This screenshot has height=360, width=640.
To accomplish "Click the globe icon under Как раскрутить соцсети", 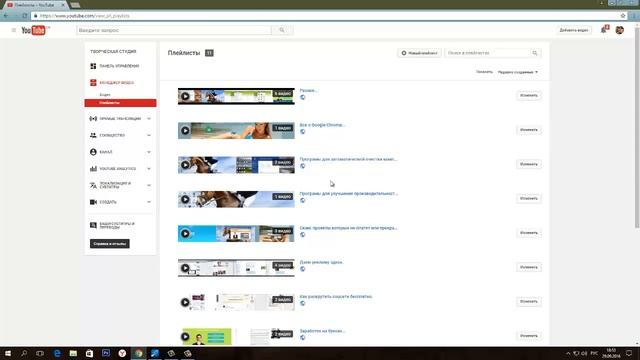I will coord(302,303).
